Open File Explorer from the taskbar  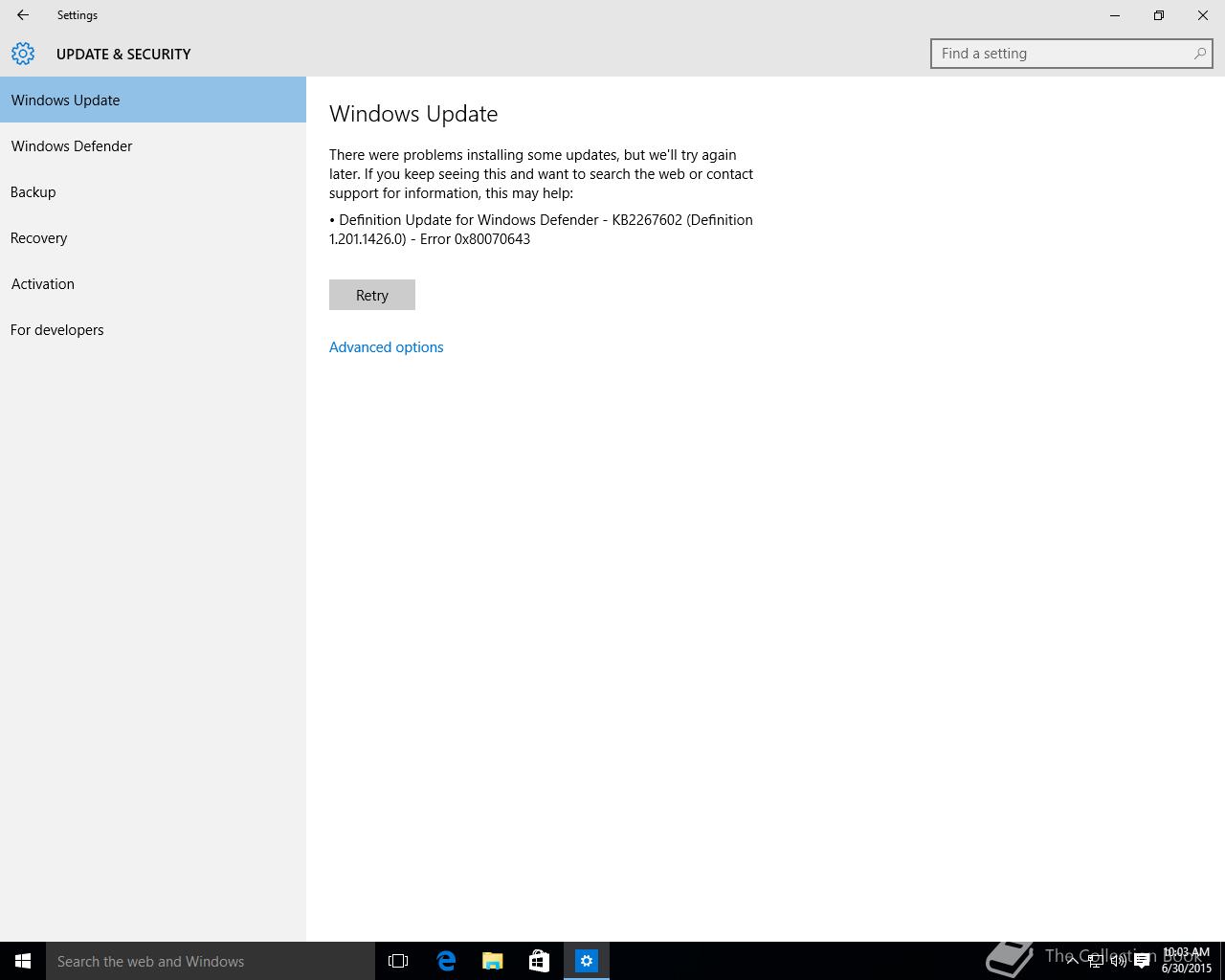[x=492, y=961]
